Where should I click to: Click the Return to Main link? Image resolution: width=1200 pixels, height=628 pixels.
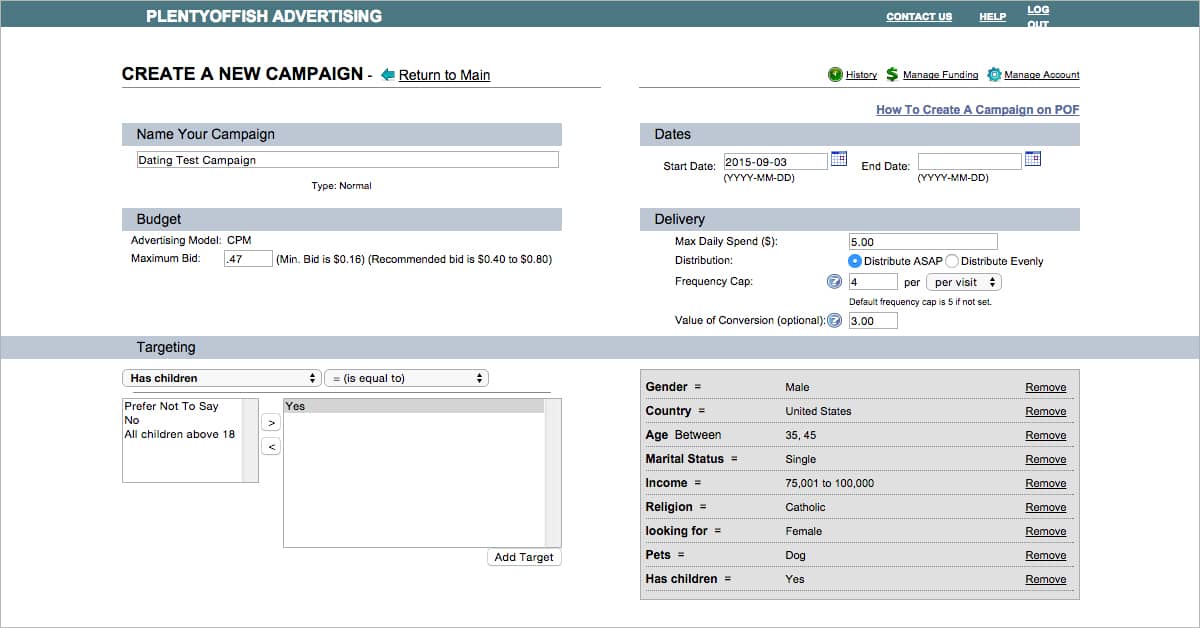[x=444, y=75]
